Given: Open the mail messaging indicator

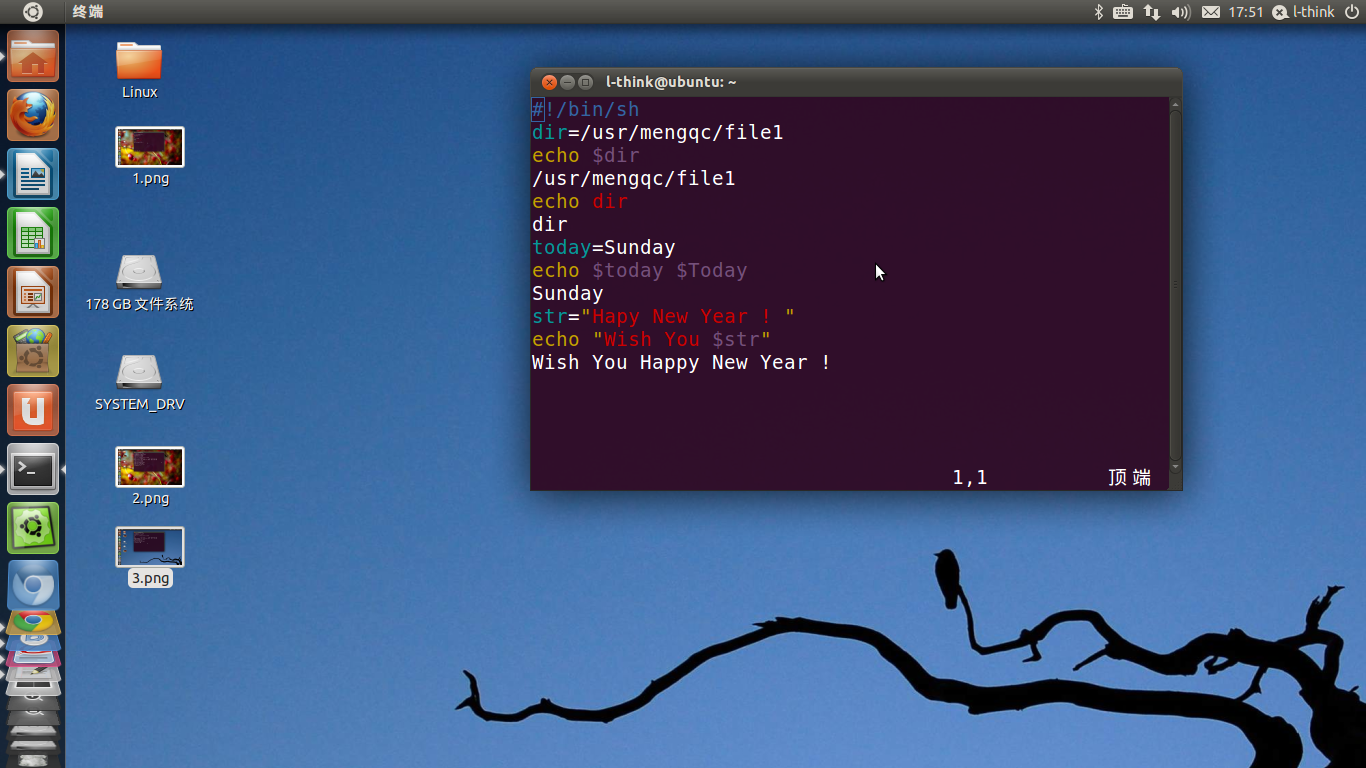Looking at the screenshot, I should 1210,12.
